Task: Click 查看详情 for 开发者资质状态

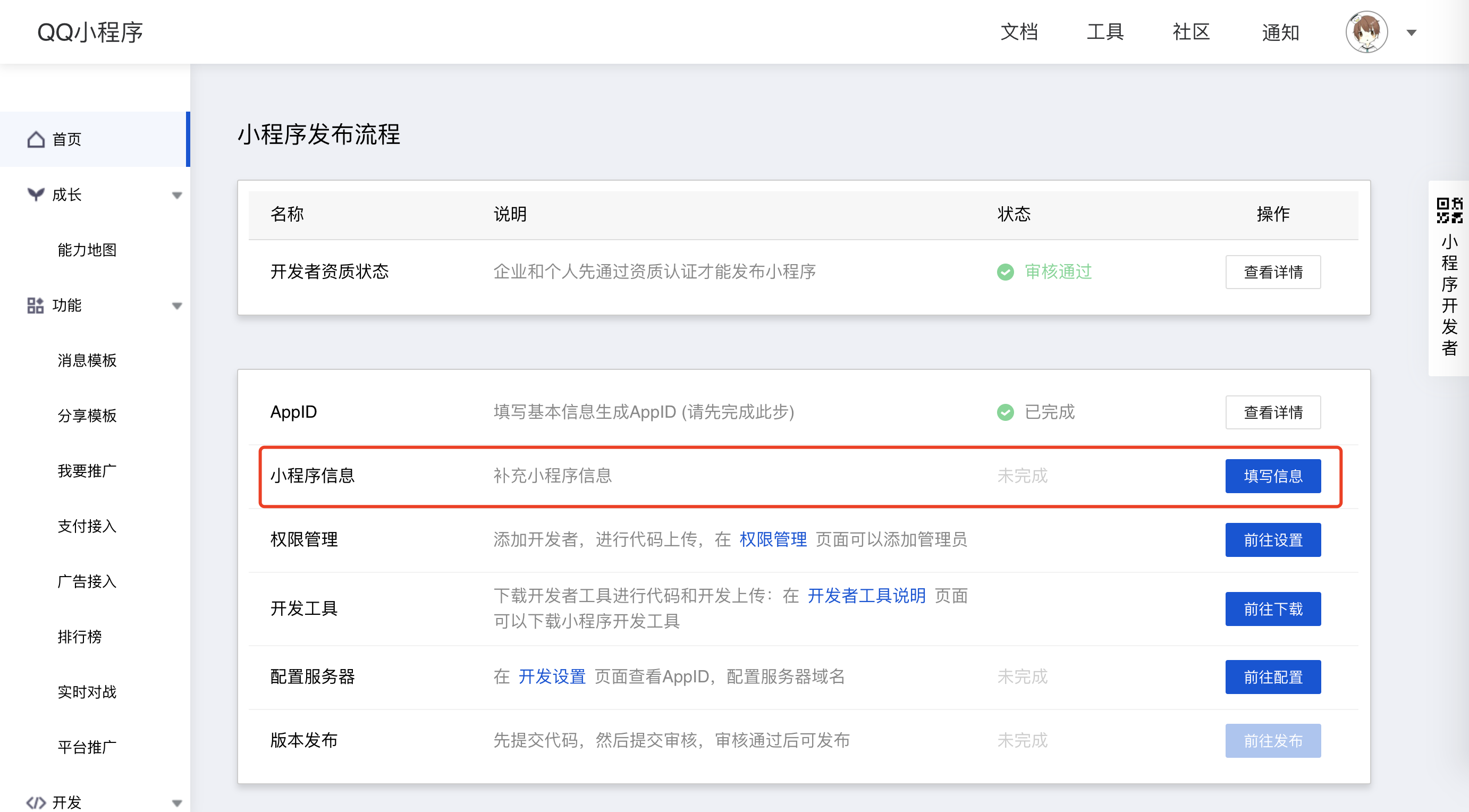Action: click(1273, 272)
